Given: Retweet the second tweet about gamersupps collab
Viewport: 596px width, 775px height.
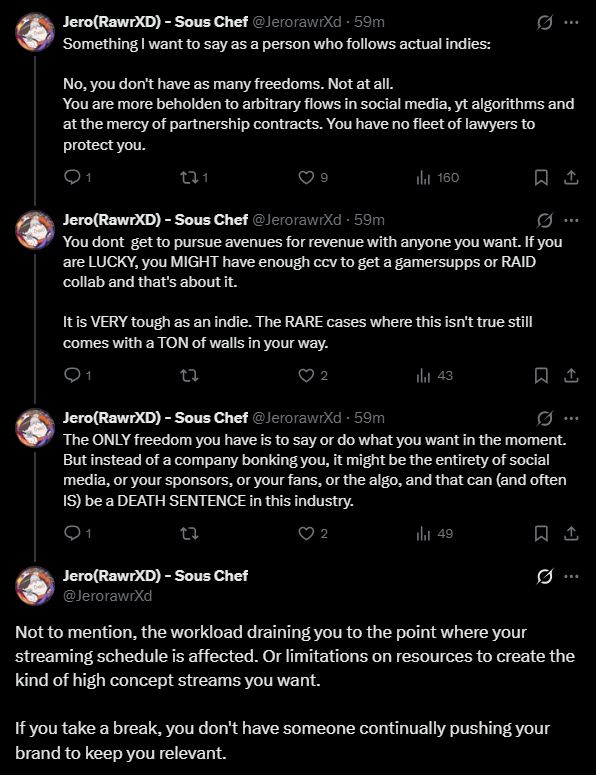Looking at the screenshot, I should [x=189, y=376].
